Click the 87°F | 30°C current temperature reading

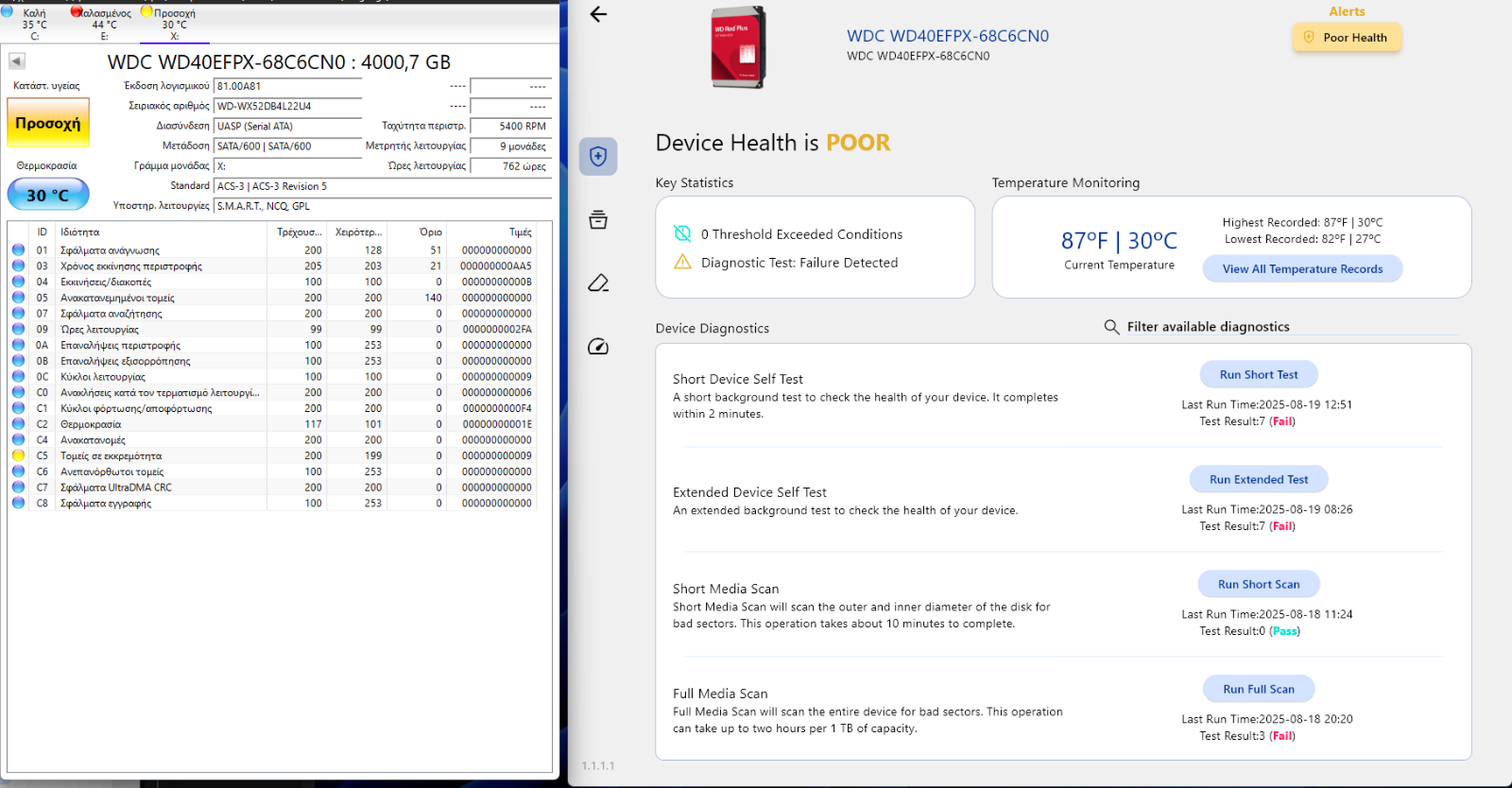click(1119, 241)
